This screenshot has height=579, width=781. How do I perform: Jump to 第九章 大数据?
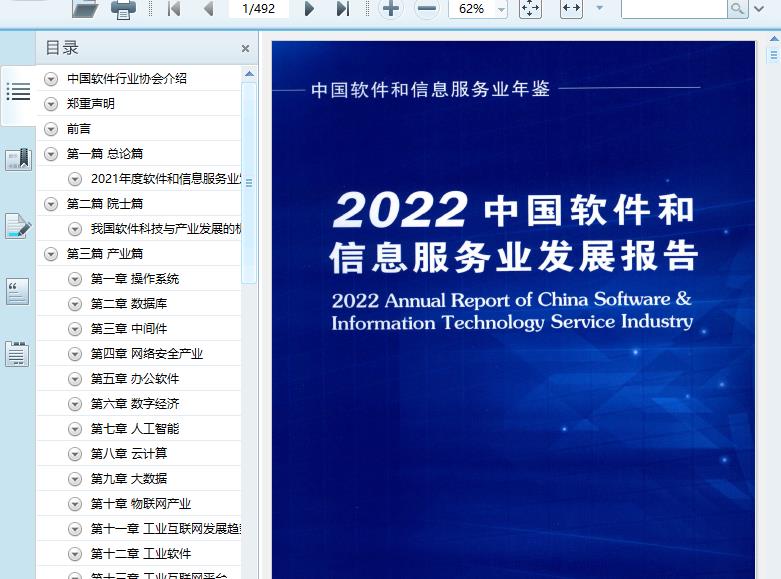click(x=129, y=479)
